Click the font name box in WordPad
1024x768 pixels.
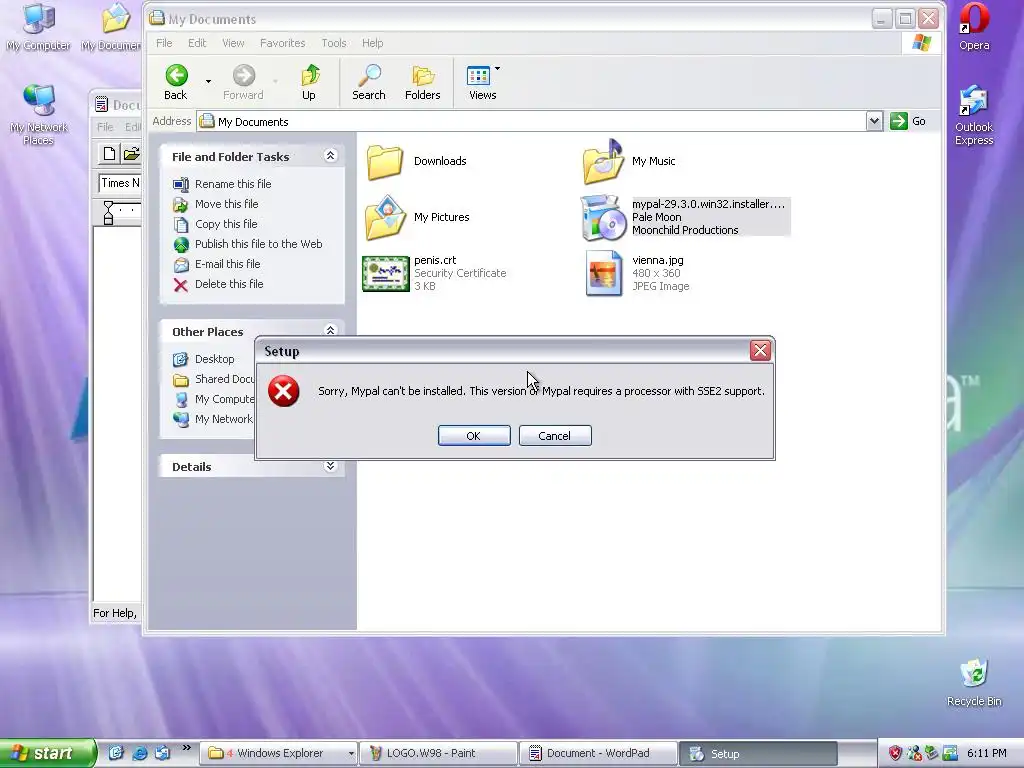point(120,183)
